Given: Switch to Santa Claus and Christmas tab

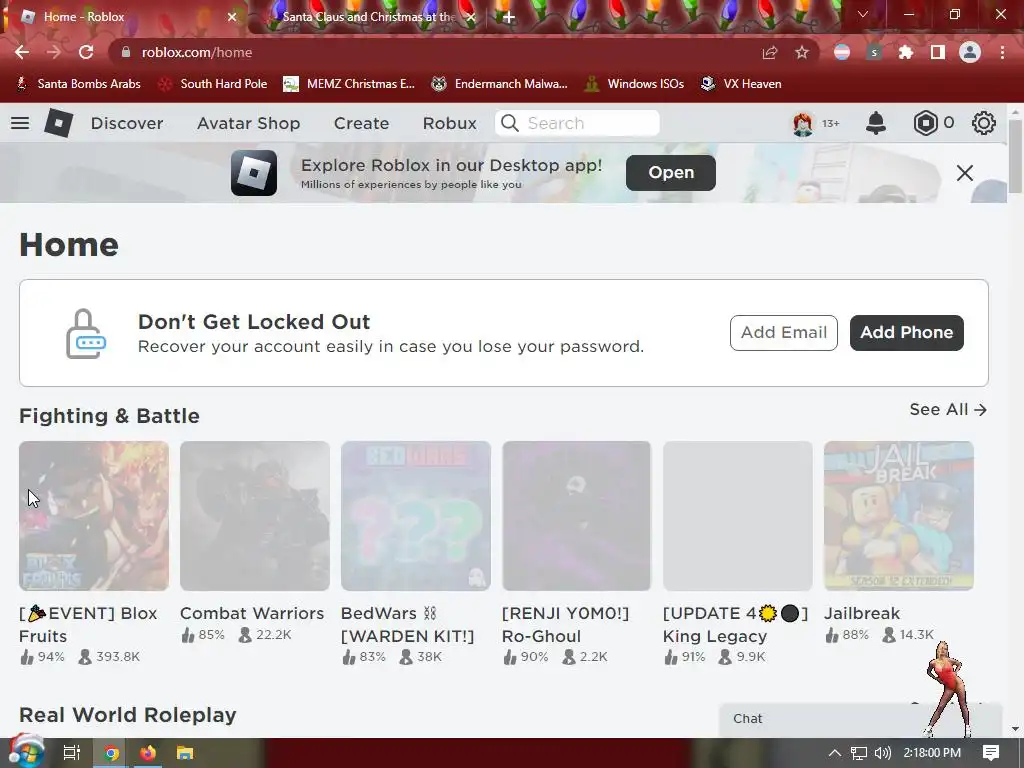Looking at the screenshot, I should [369, 17].
